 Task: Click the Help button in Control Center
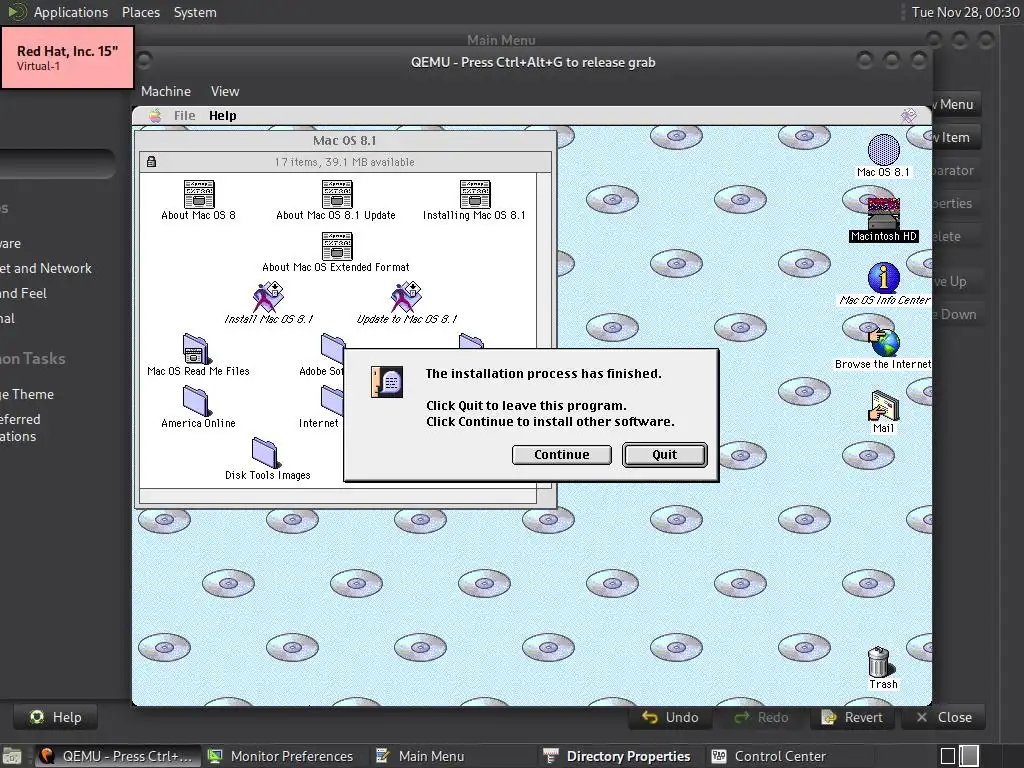pyautogui.click(x=56, y=717)
